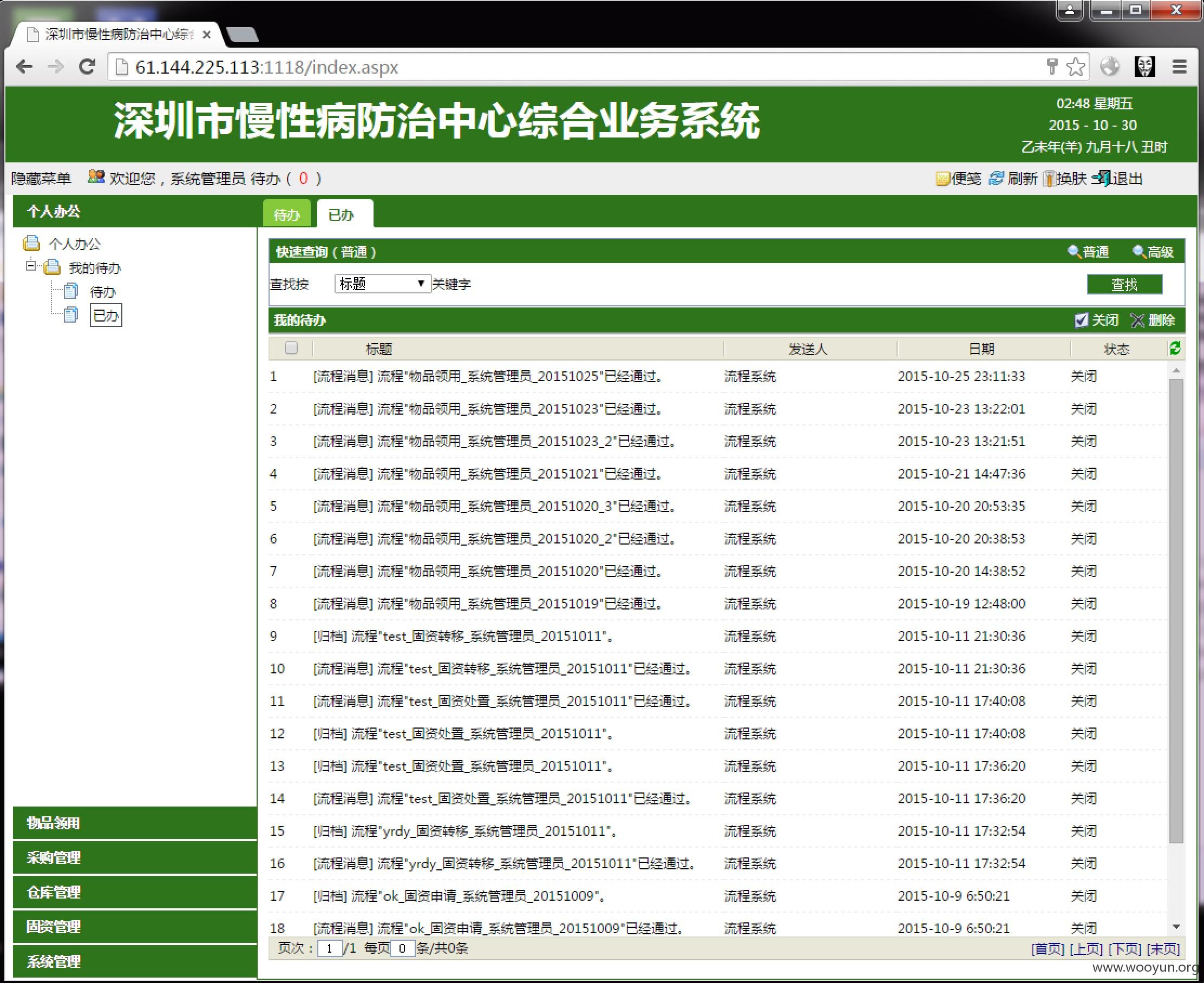Open the 便笺 notes icon
Screen dimensions: 1204x983
(x=943, y=179)
